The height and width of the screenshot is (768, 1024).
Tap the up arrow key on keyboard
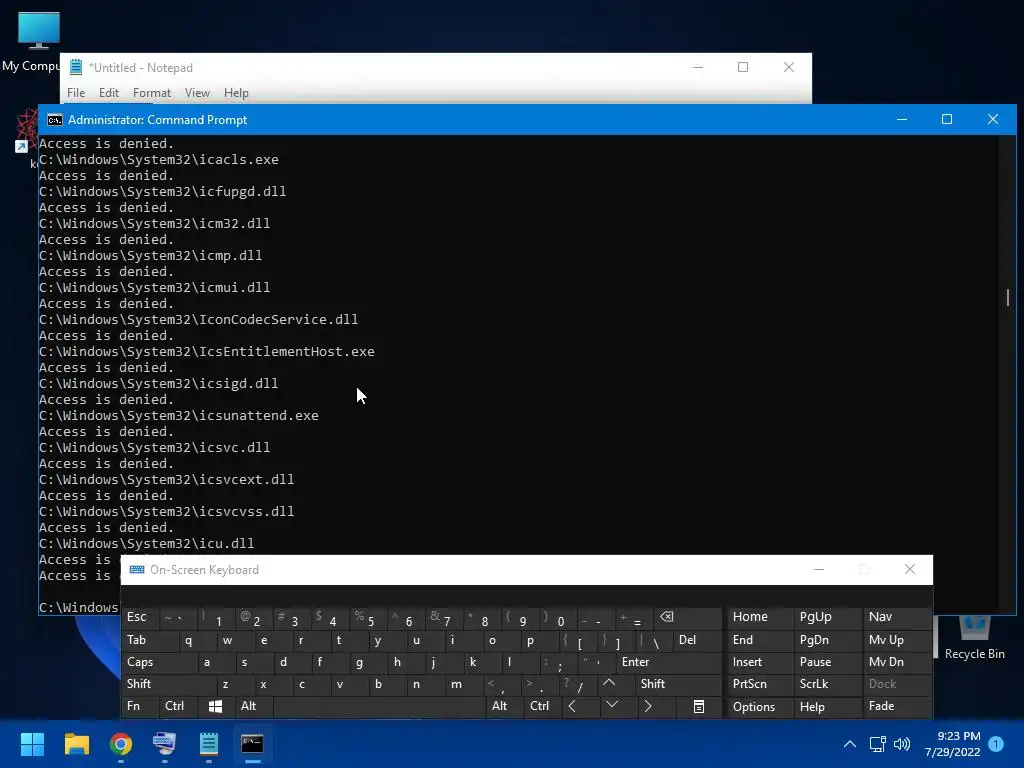point(609,683)
